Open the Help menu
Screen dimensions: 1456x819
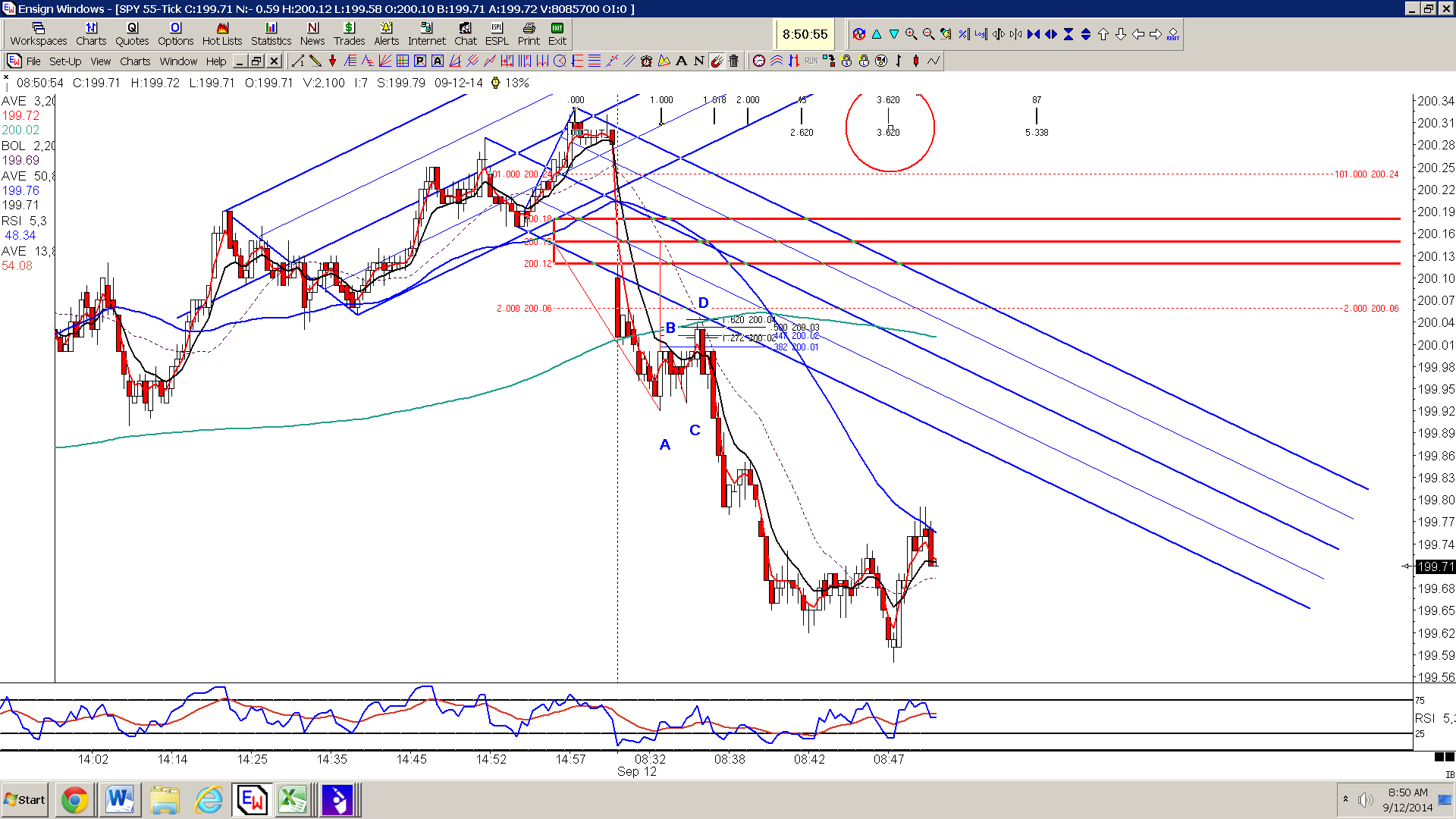(216, 61)
